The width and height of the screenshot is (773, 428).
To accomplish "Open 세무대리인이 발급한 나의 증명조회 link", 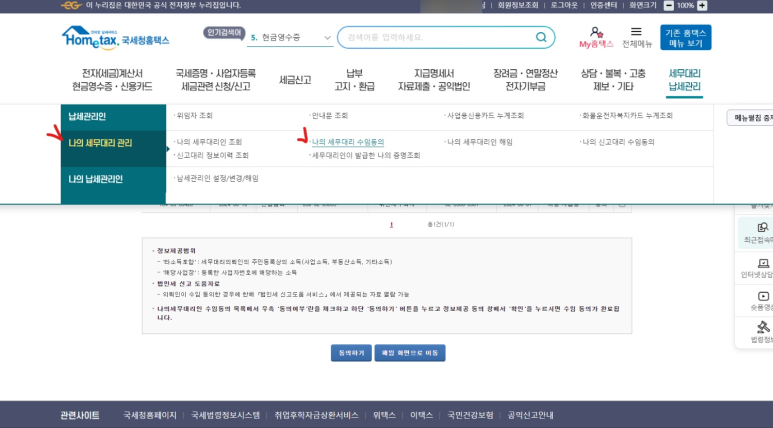I will coord(366,155).
